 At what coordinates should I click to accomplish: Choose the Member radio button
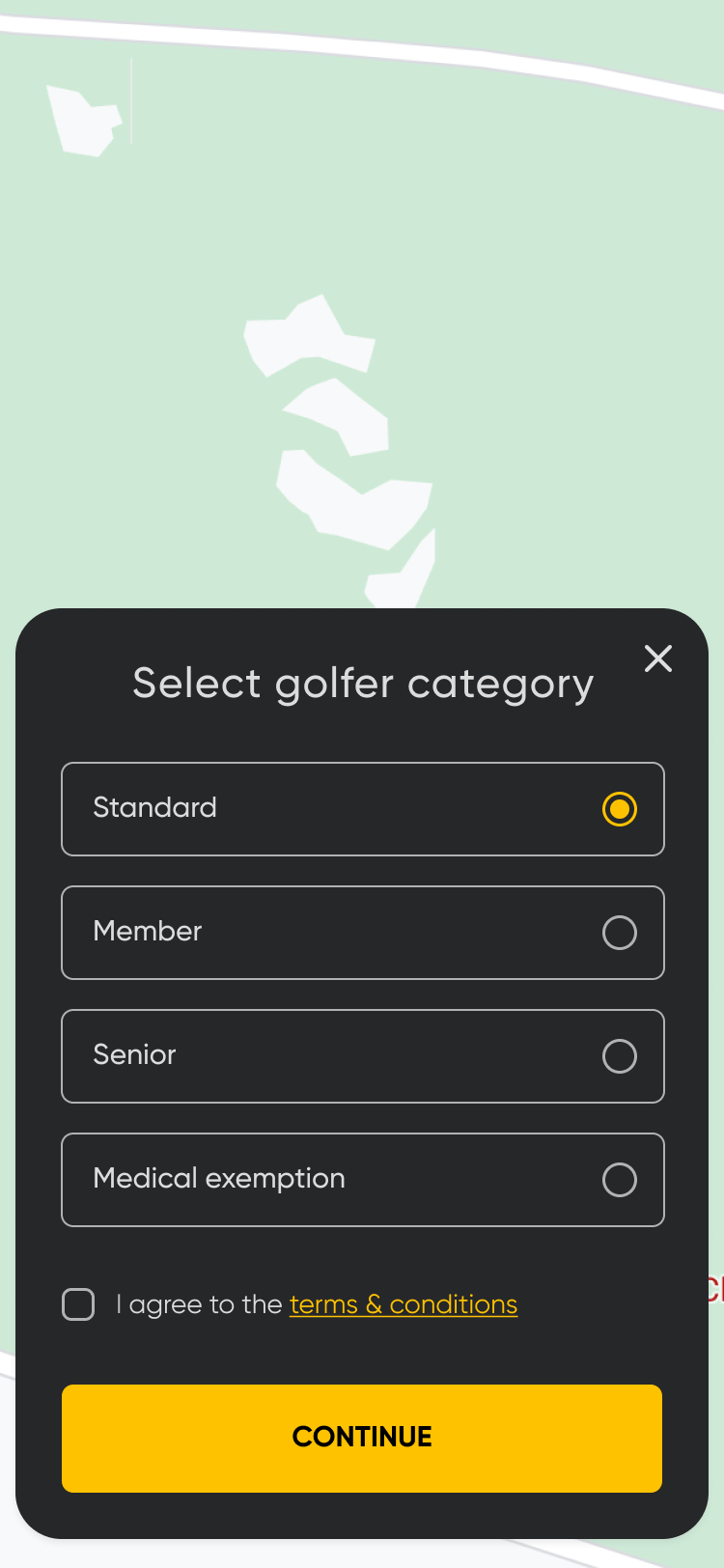pos(620,933)
